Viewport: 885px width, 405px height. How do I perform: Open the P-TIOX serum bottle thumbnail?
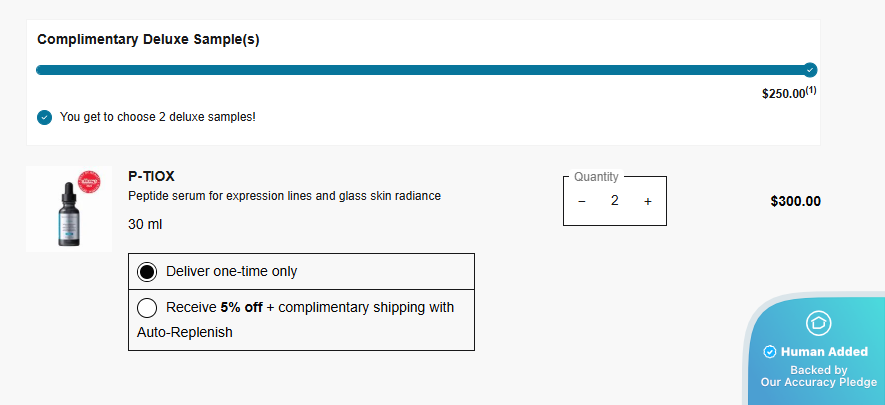(68, 210)
